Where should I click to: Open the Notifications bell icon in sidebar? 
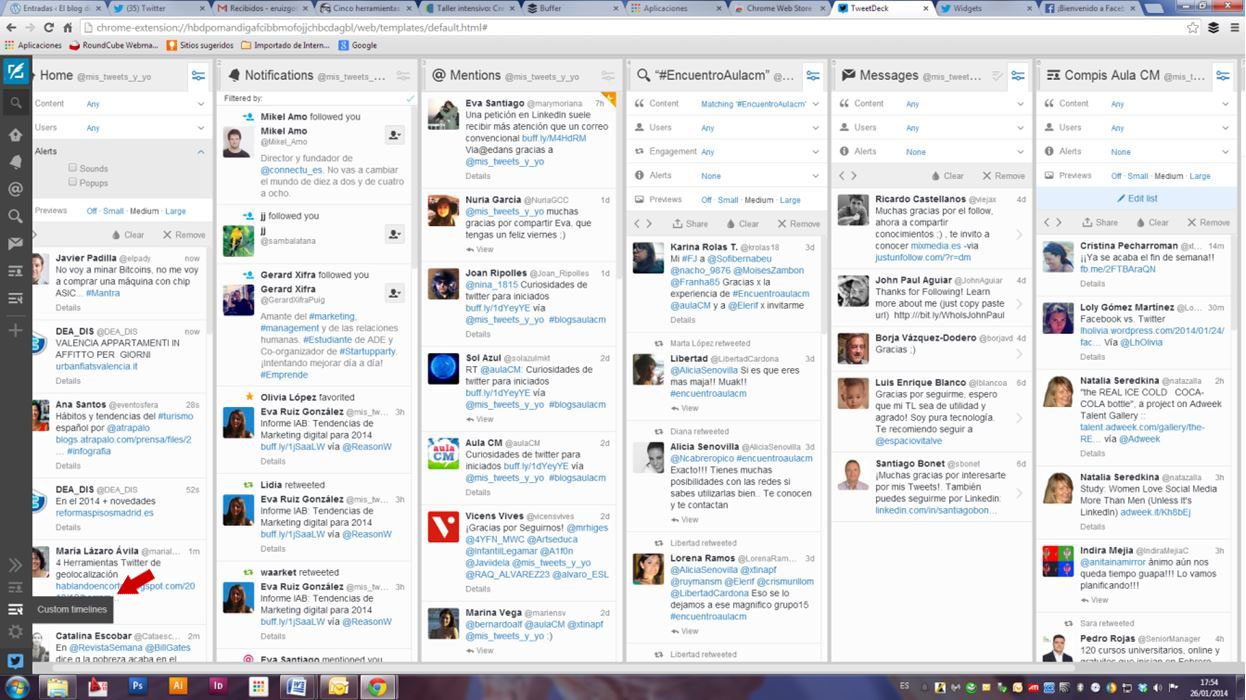click(16, 162)
